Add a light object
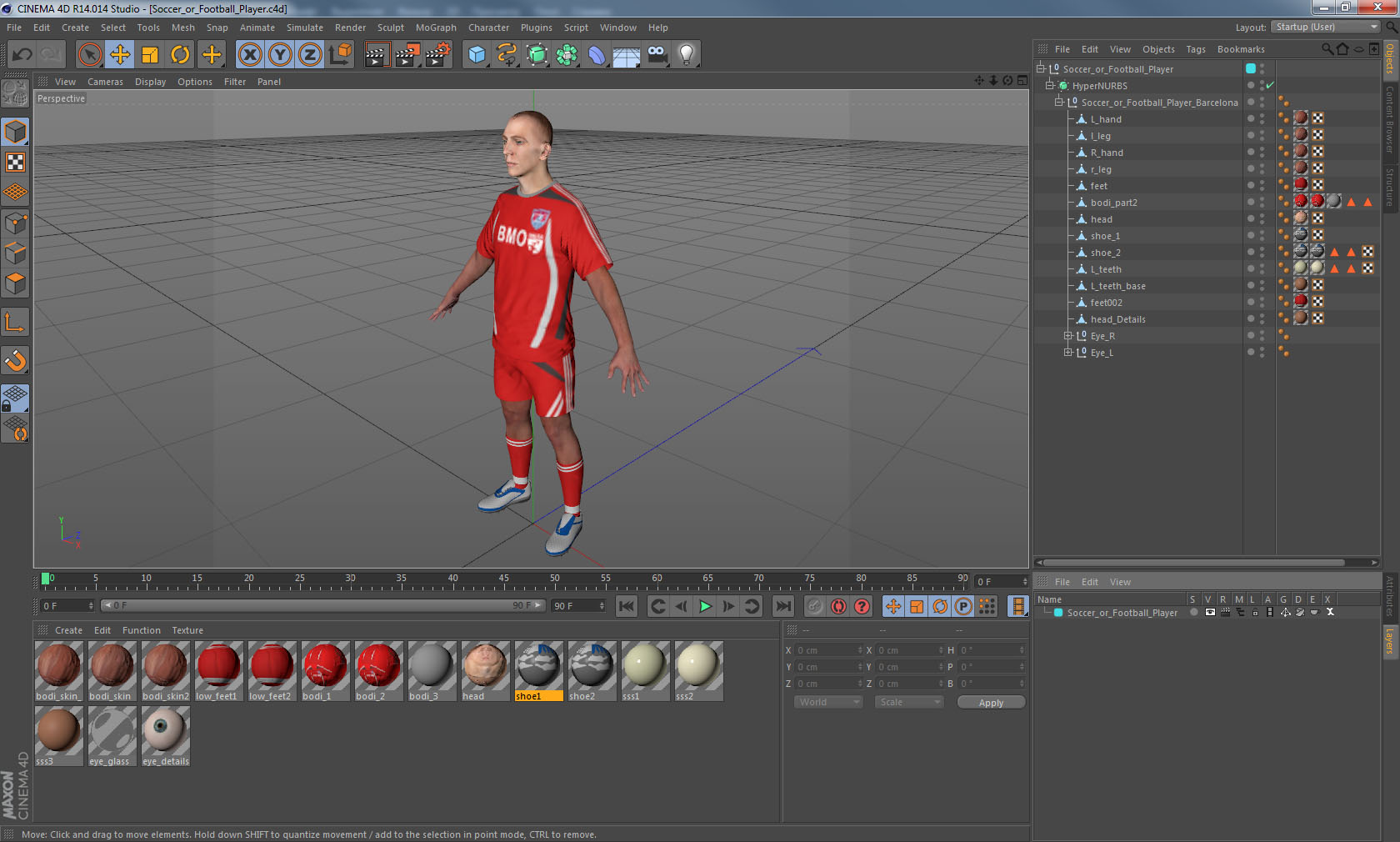Screen dimensions: 1400x842 click(687, 55)
